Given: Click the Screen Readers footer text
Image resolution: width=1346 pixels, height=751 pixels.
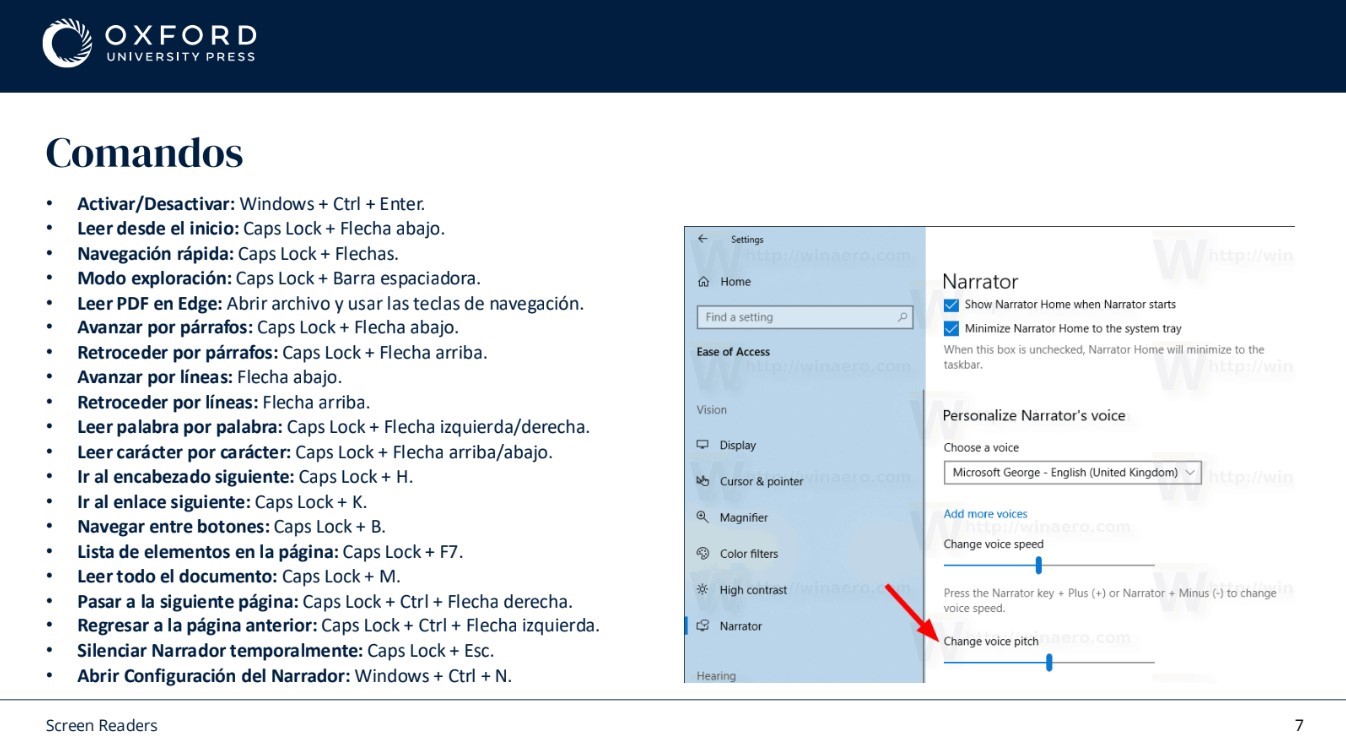Looking at the screenshot, I should (102, 726).
